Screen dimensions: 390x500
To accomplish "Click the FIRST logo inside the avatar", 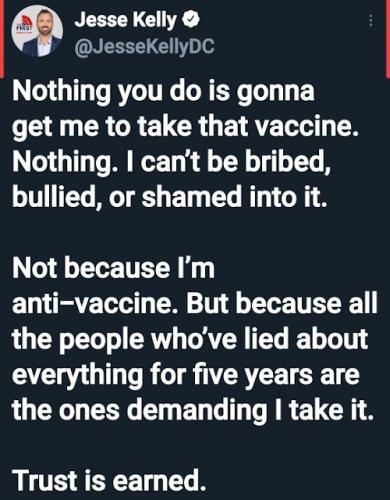I will 26,26.
